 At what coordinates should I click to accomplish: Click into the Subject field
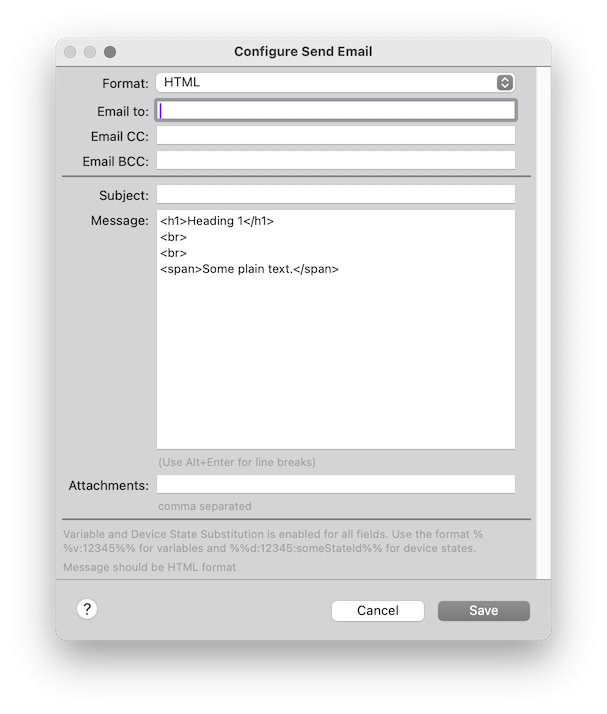point(336,194)
